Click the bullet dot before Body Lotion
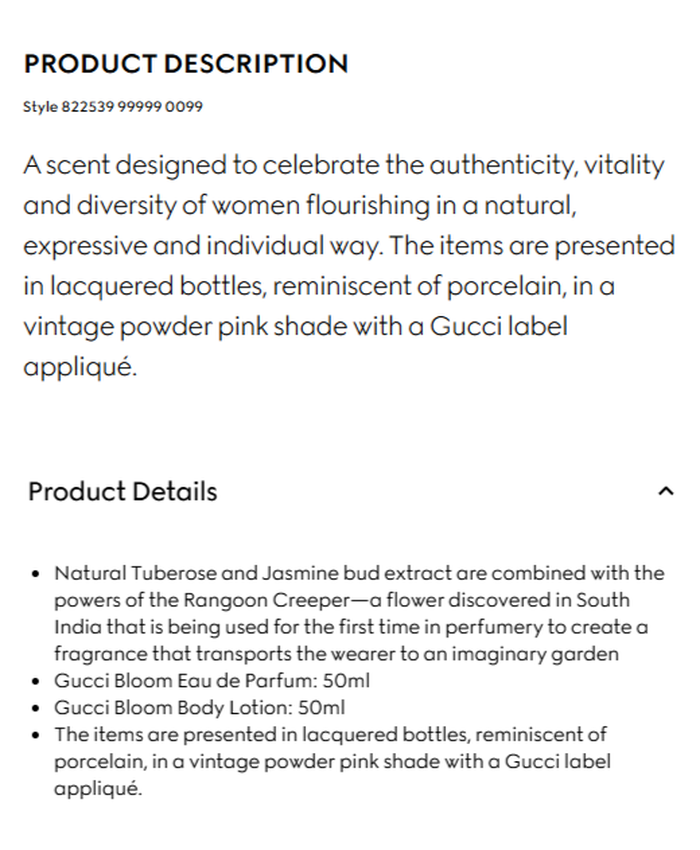Viewport: 700px width, 850px height. coord(36,709)
